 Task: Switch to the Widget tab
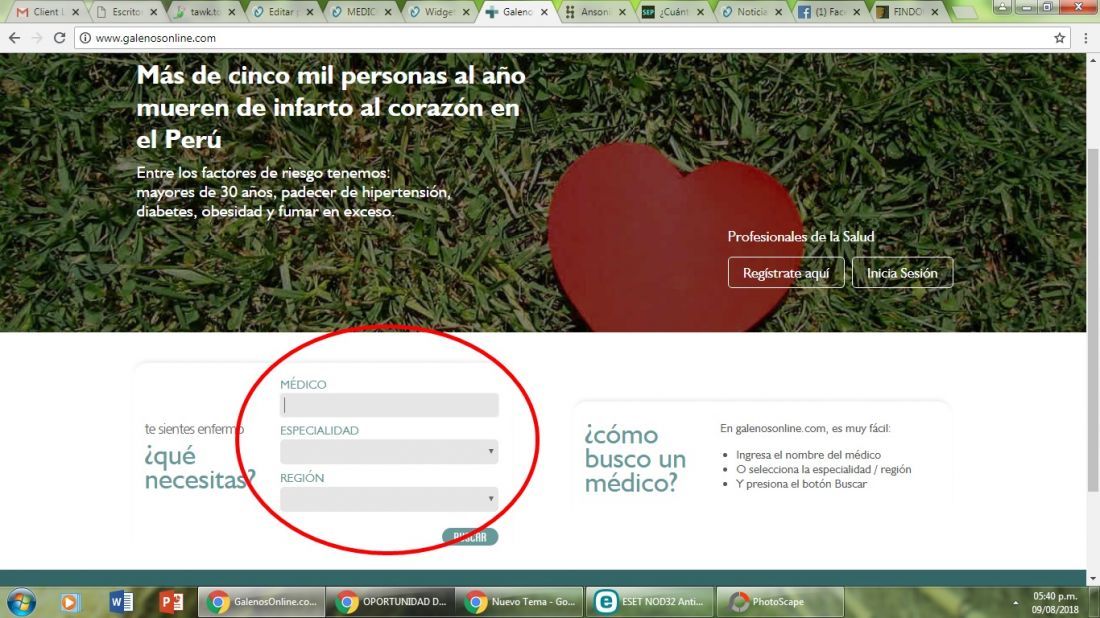click(438, 12)
